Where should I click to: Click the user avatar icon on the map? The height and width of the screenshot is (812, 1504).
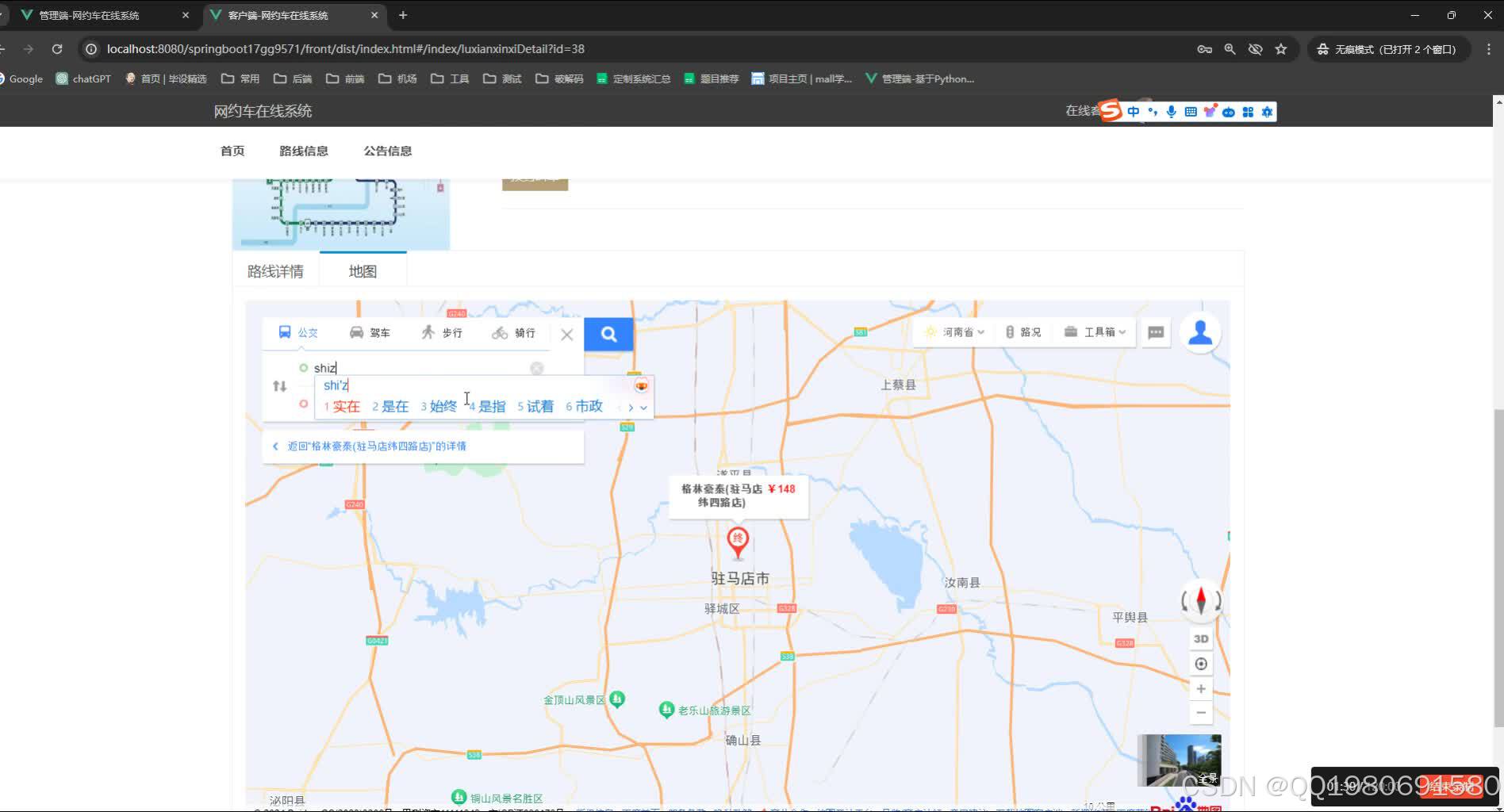(x=1200, y=332)
